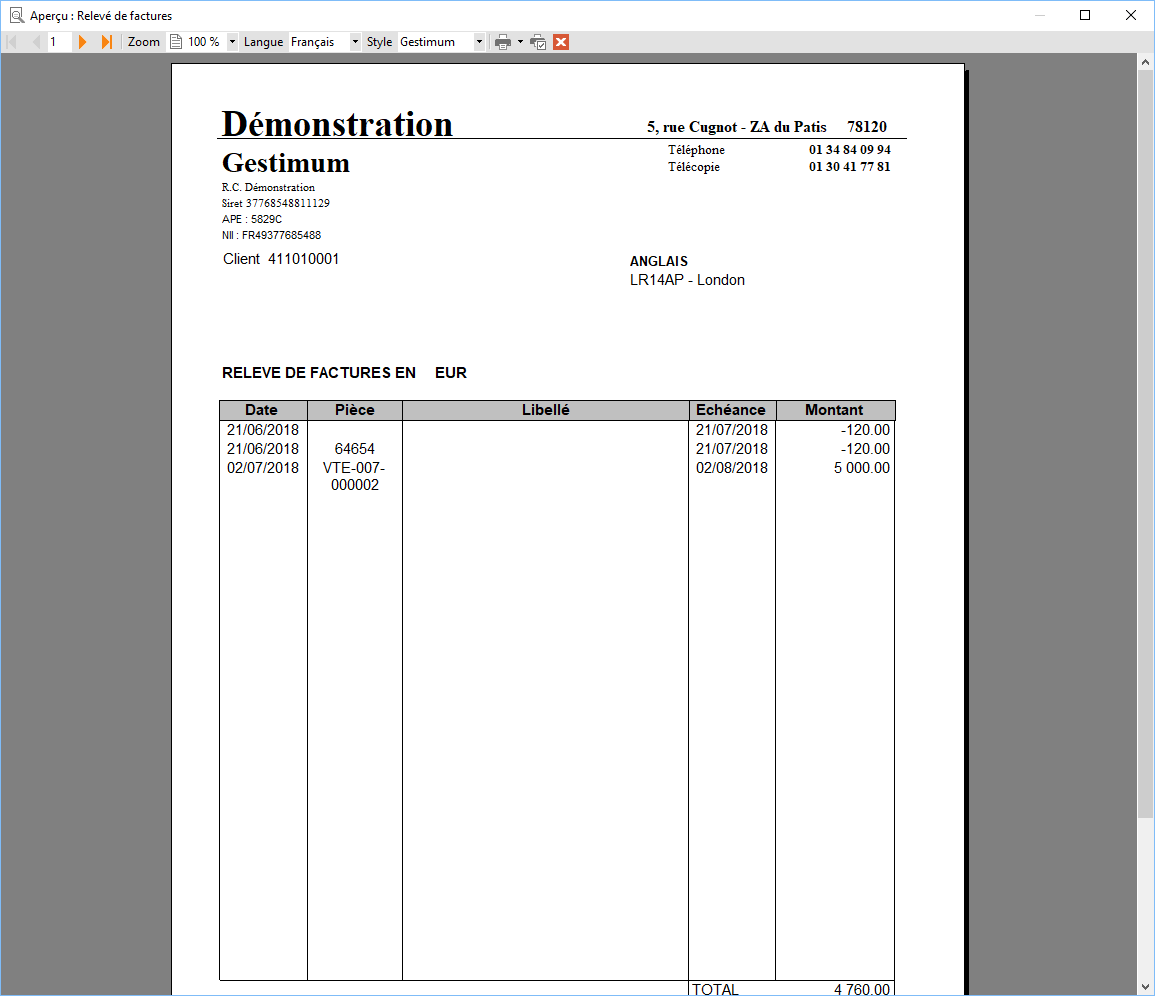The height and width of the screenshot is (996, 1155).
Task: Print the invoice statement
Action: coord(503,42)
